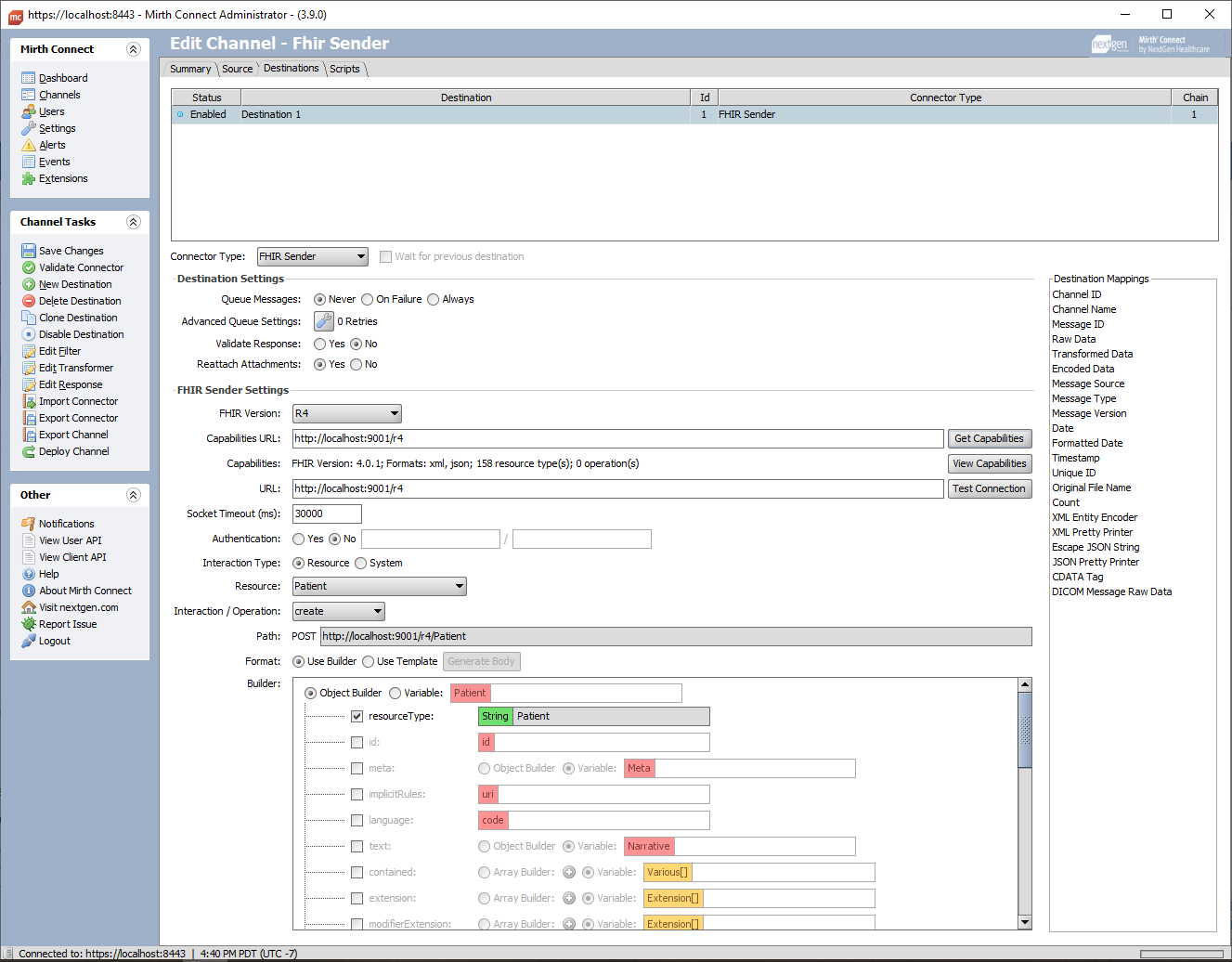Viewport: 1232px width, 962px height.
Task: Select System interaction type
Action: [x=361, y=563]
